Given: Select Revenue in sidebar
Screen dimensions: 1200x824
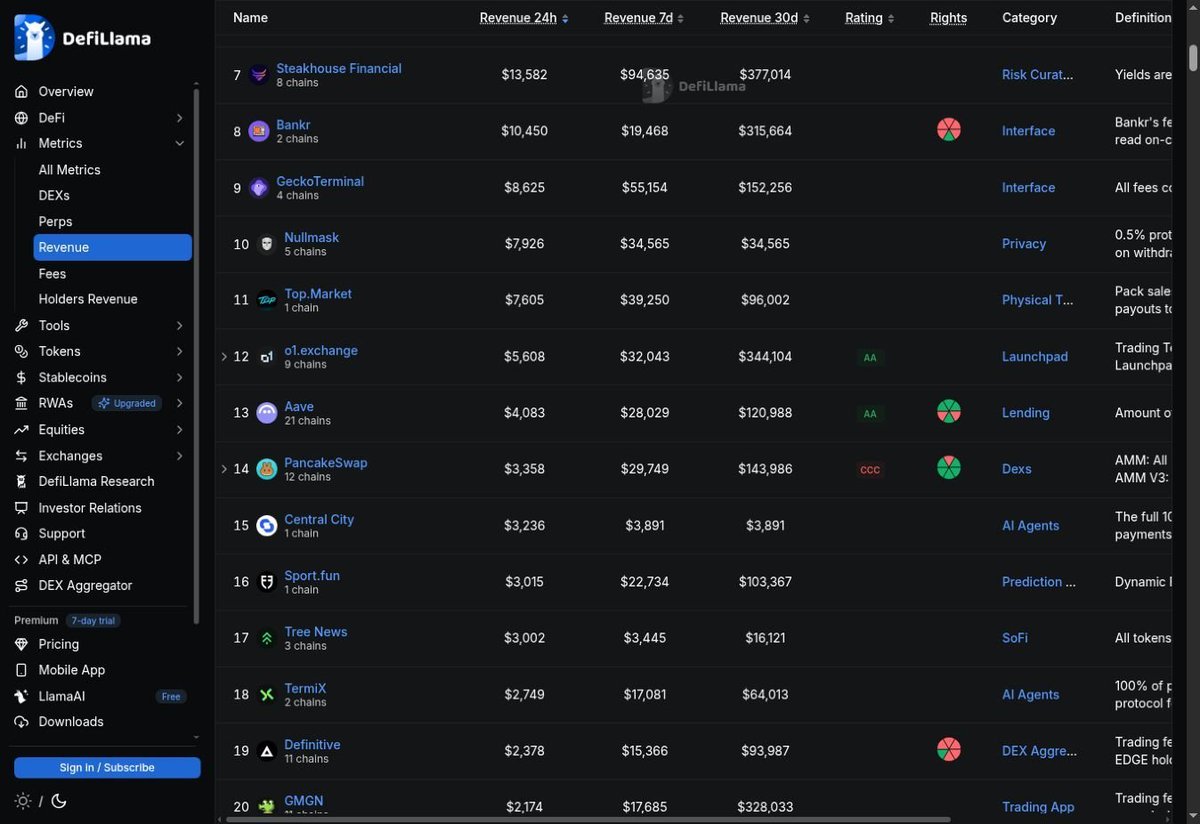Looking at the screenshot, I should coord(113,247).
